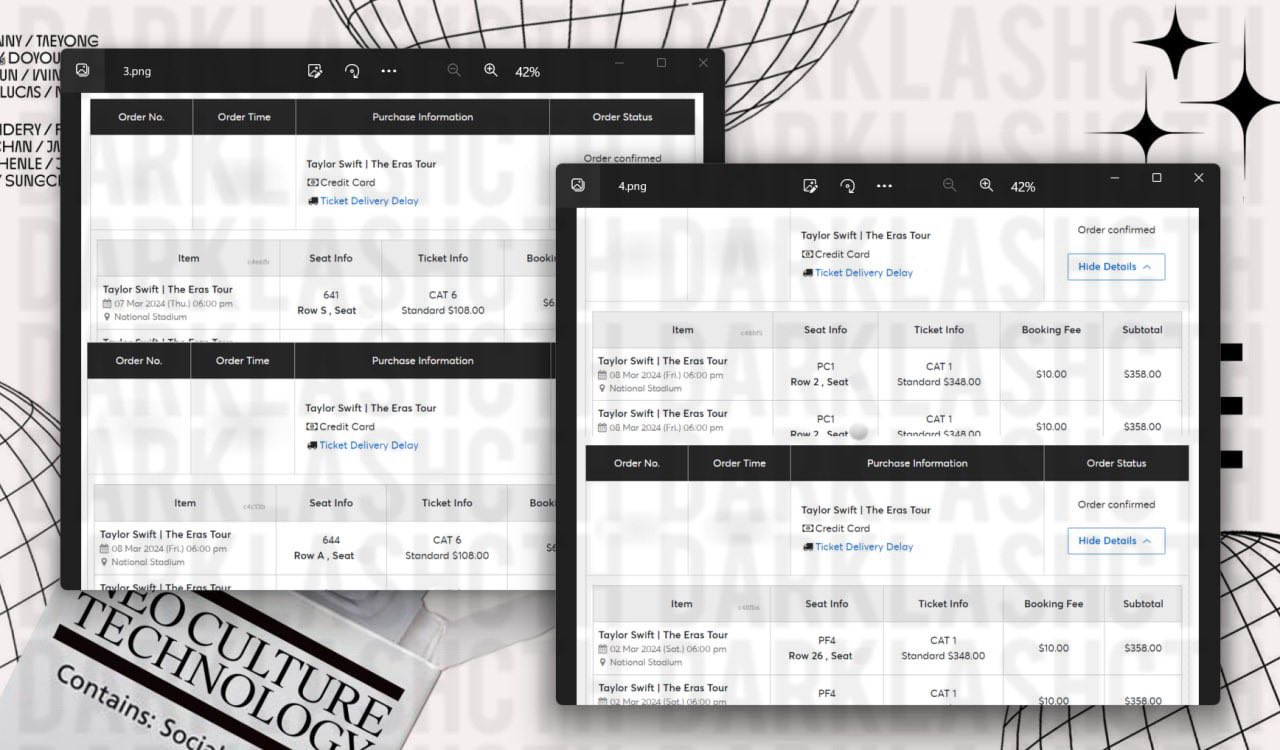Select the seat number 641 cell

click(x=331, y=295)
